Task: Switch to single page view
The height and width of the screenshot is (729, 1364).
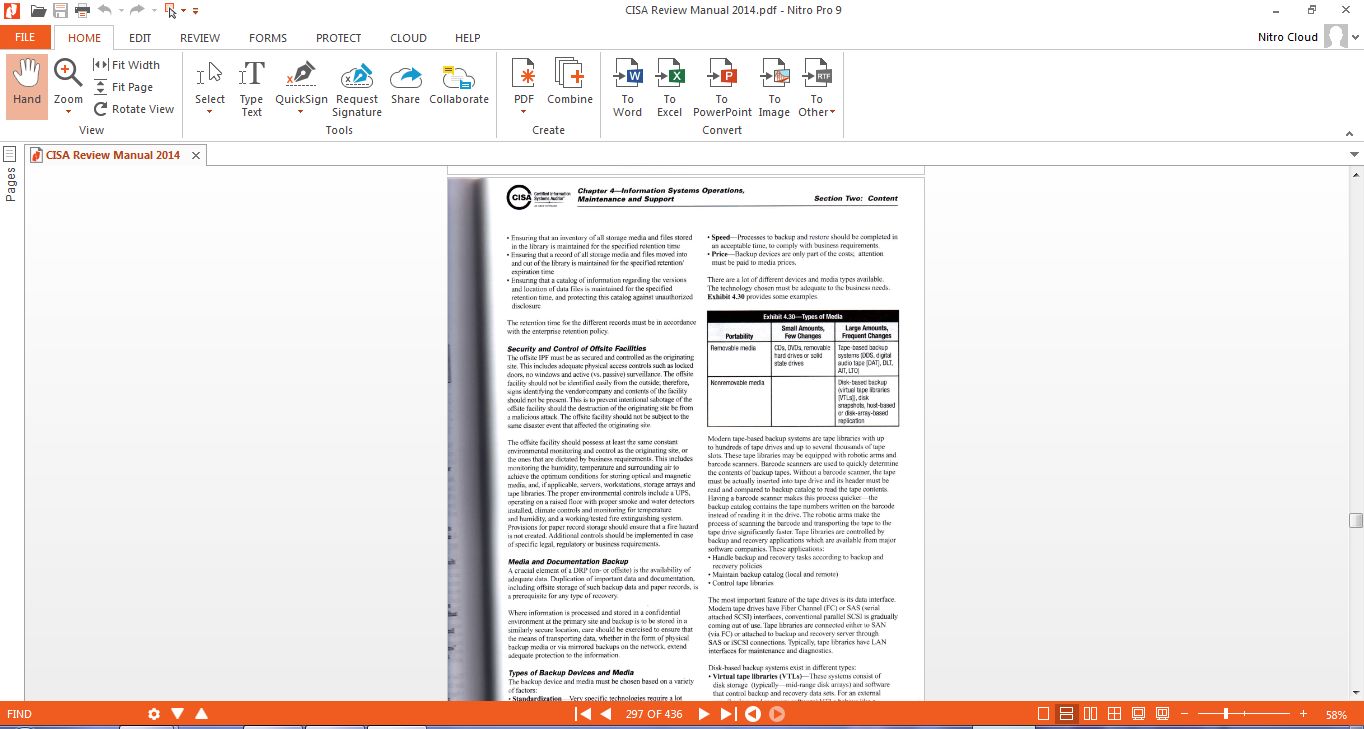Action: click(x=1044, y=714)
